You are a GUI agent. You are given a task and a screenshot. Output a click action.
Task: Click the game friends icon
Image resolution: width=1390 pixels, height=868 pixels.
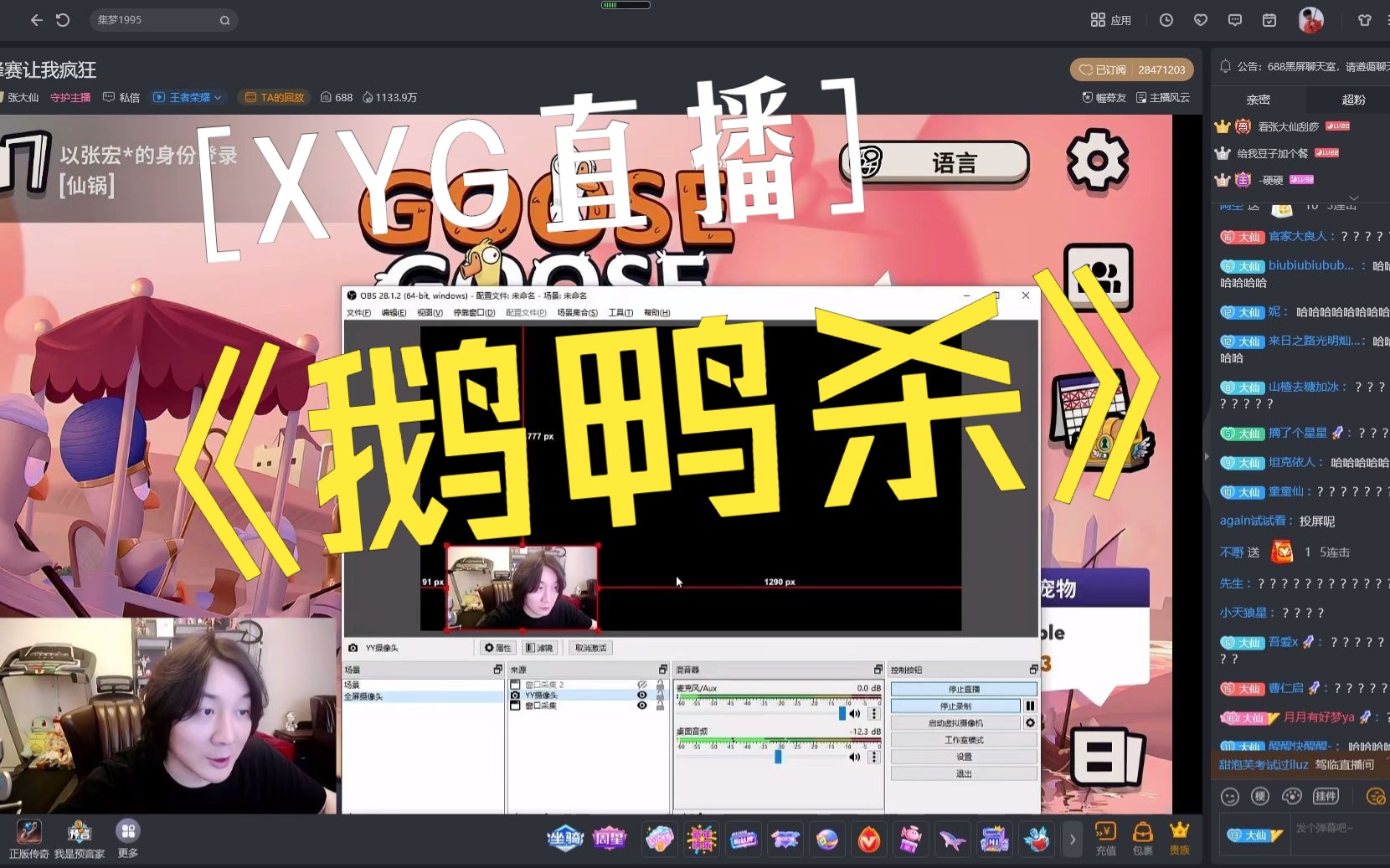pyautogui.click(x=1098, y=277)
